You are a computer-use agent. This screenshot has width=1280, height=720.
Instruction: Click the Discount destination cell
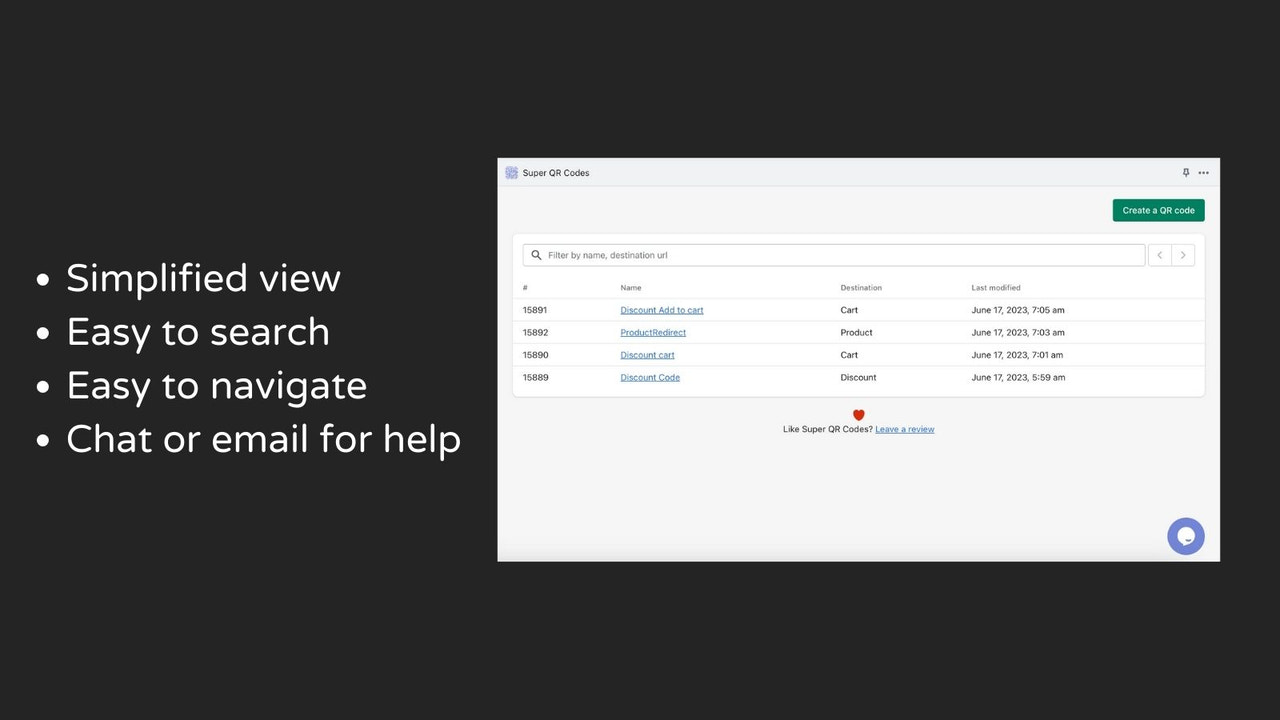[858, 377]
